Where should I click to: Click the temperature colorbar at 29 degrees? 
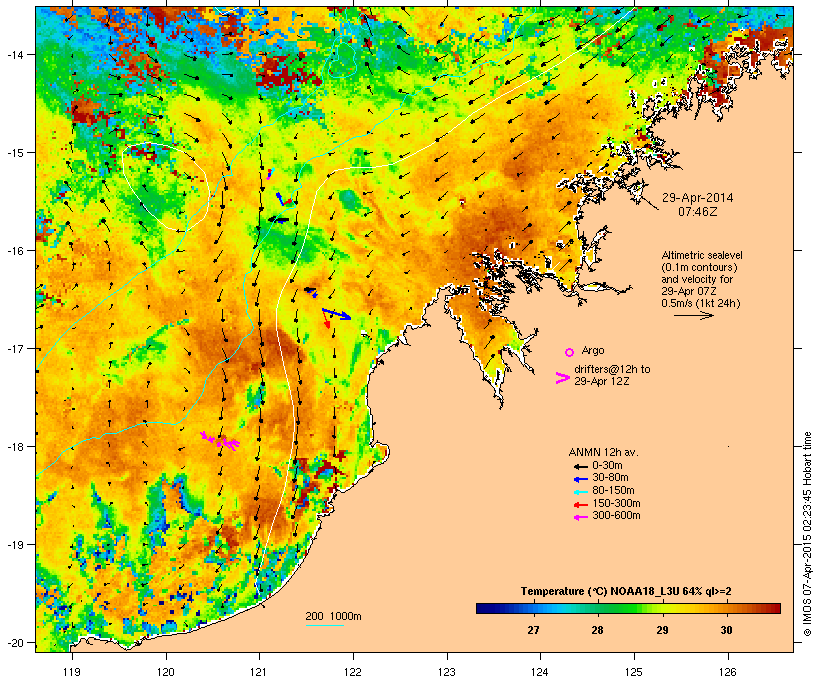[x=662, y=608]
